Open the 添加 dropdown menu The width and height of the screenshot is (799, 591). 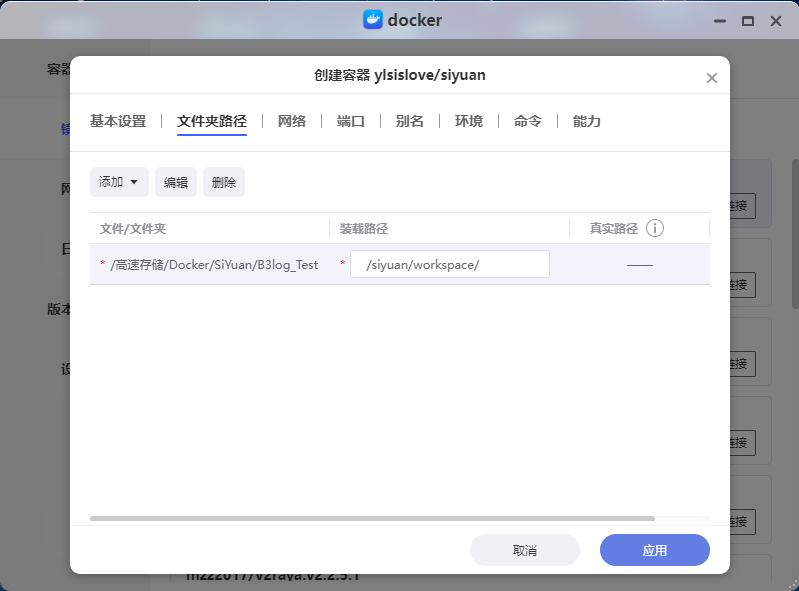point(119,182)
